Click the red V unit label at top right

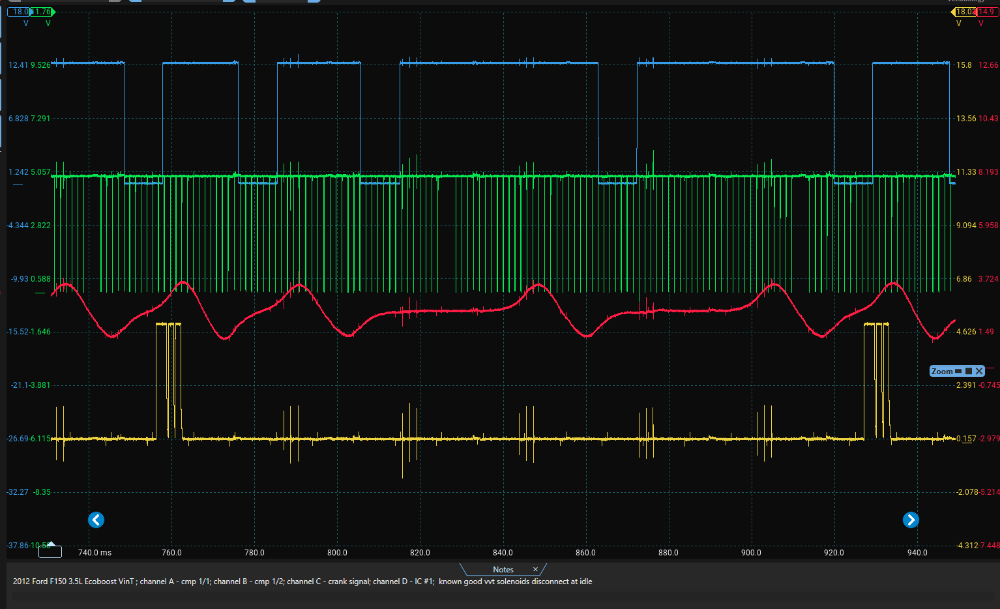[980, 23]
